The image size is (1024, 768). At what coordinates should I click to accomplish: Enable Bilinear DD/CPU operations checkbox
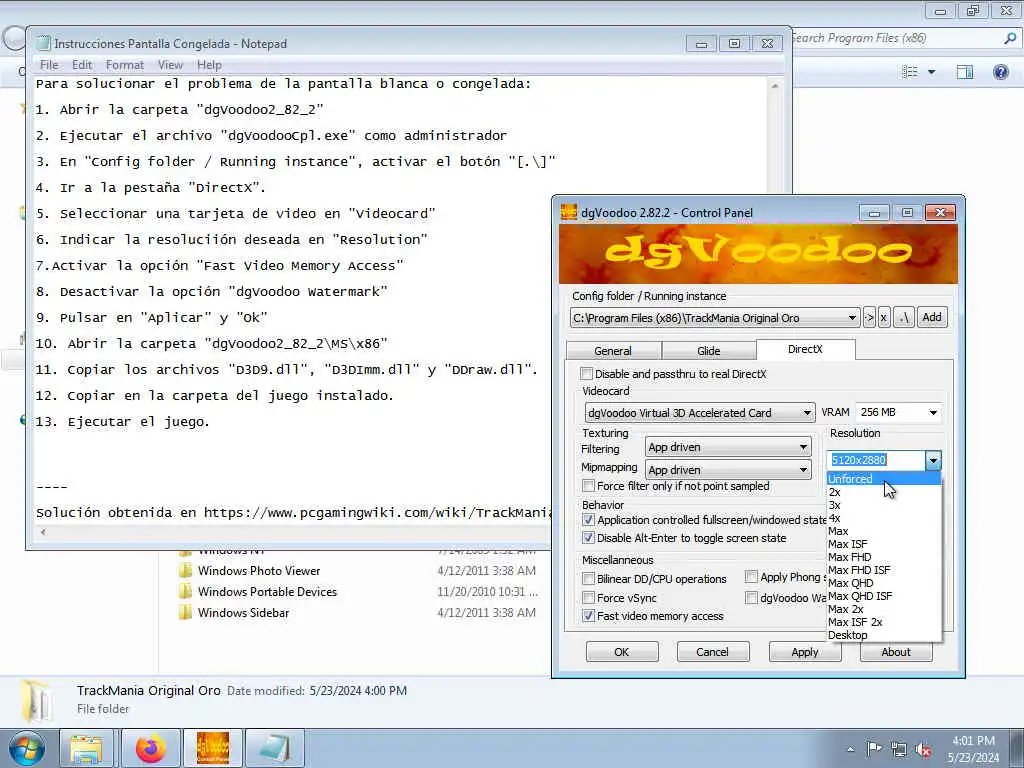[588, 579]
